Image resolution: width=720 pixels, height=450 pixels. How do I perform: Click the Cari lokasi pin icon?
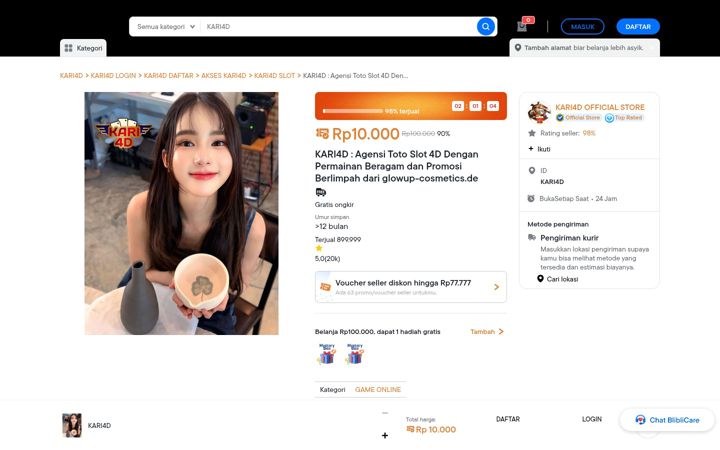[540, 279]
